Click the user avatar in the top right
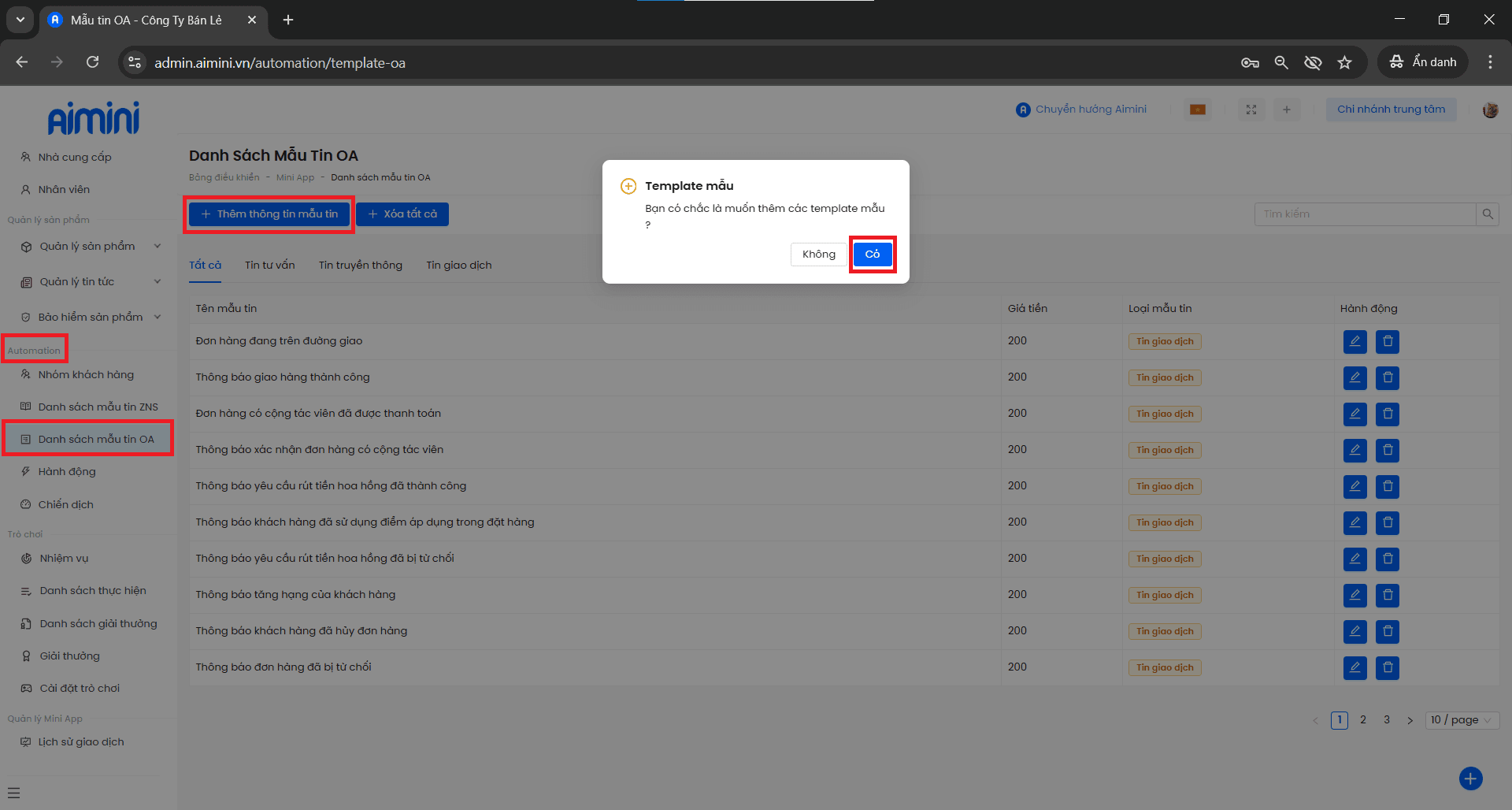 (x=1490, y=110)
